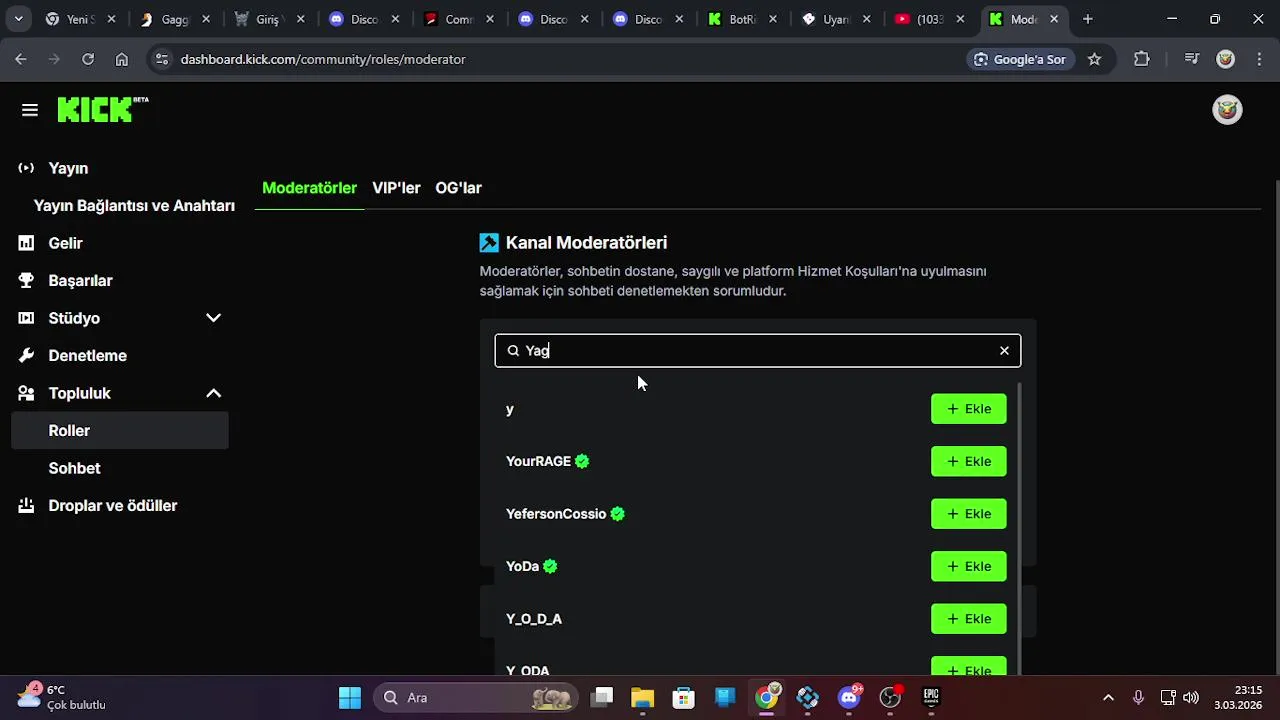The height and width of the screenshot is (720, 1280).
Task: Close the YouTube (1033) browser tab
Action: [x=960, y=19]
